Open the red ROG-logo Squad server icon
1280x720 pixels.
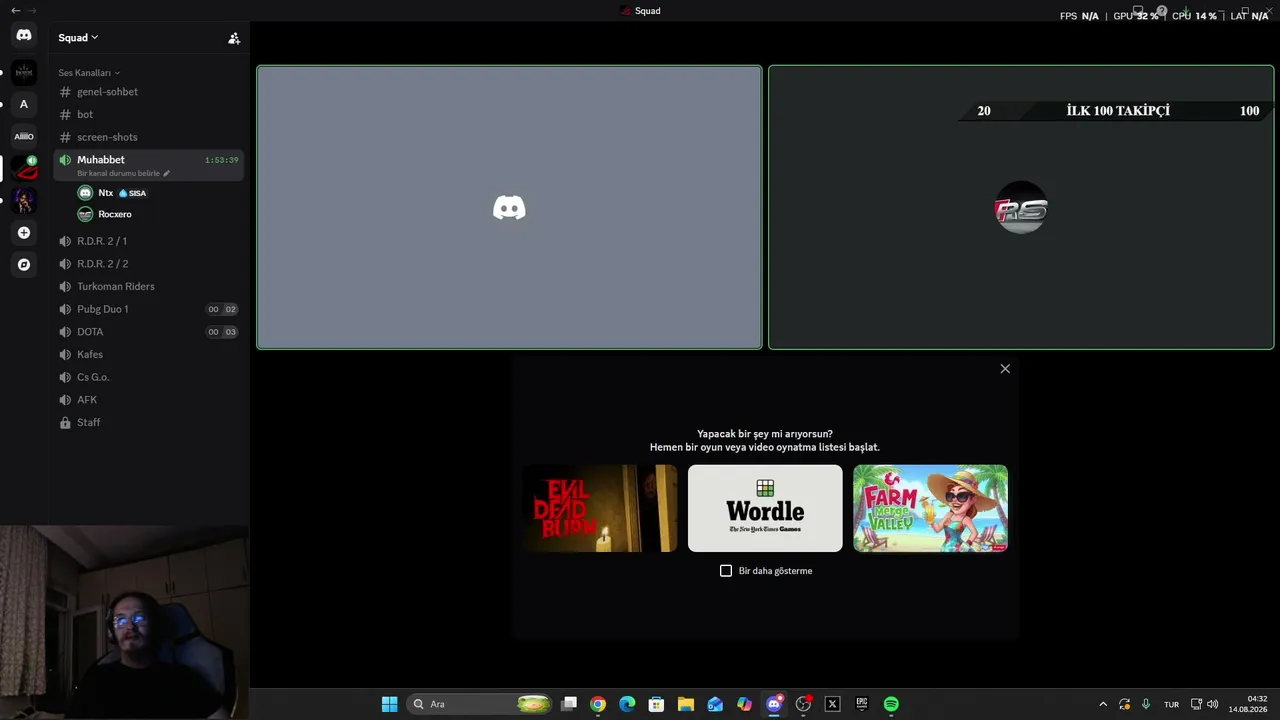click(24, 168)
